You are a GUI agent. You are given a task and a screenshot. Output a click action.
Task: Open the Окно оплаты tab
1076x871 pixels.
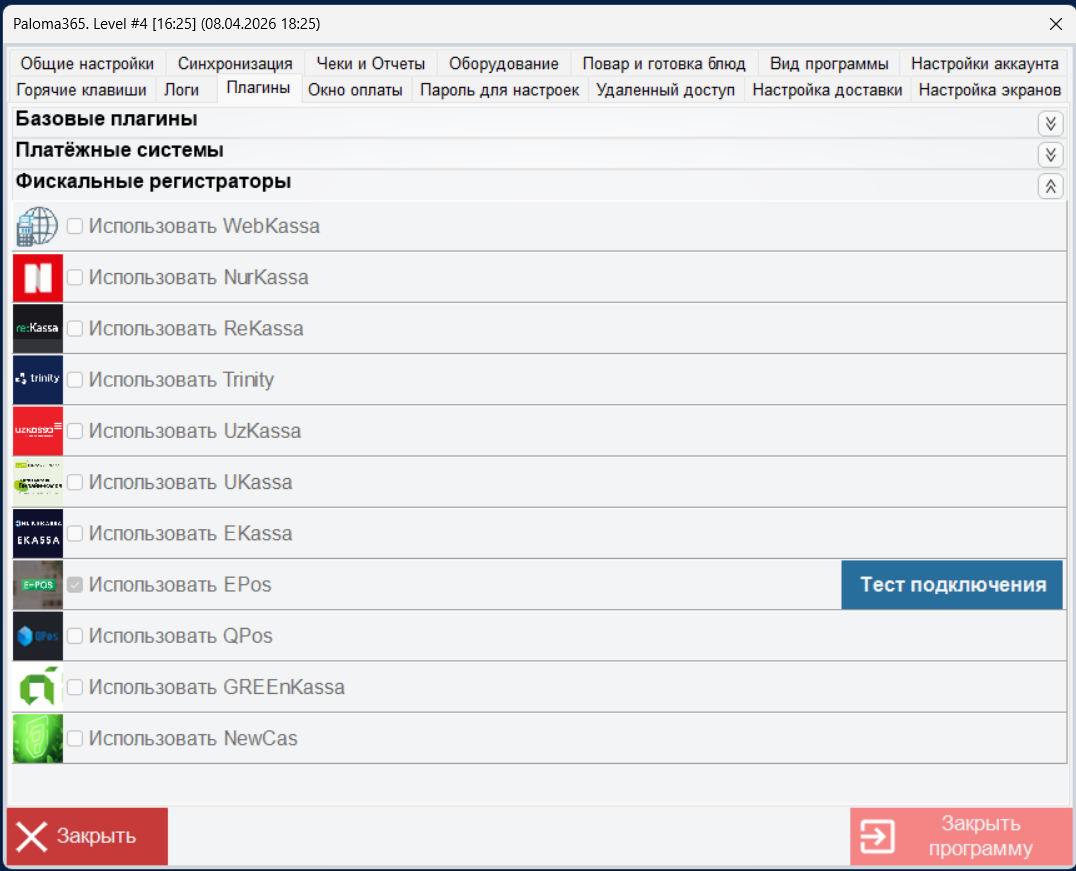click(x=355, y=90)
